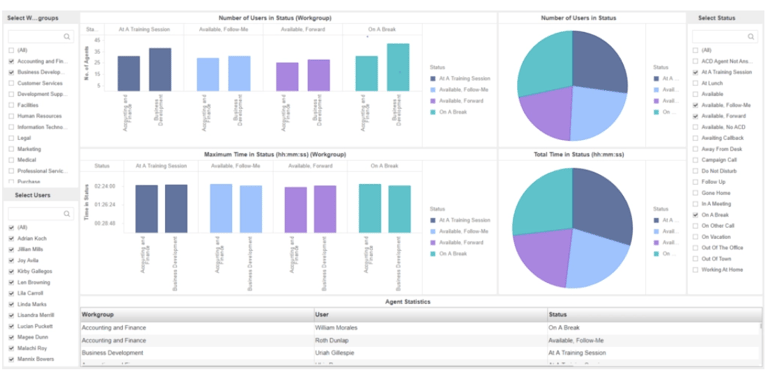Screen dimensions: 770x372
Task: Click the Workgroup column header in Agent Statistics
Action: tap(197, 315)
